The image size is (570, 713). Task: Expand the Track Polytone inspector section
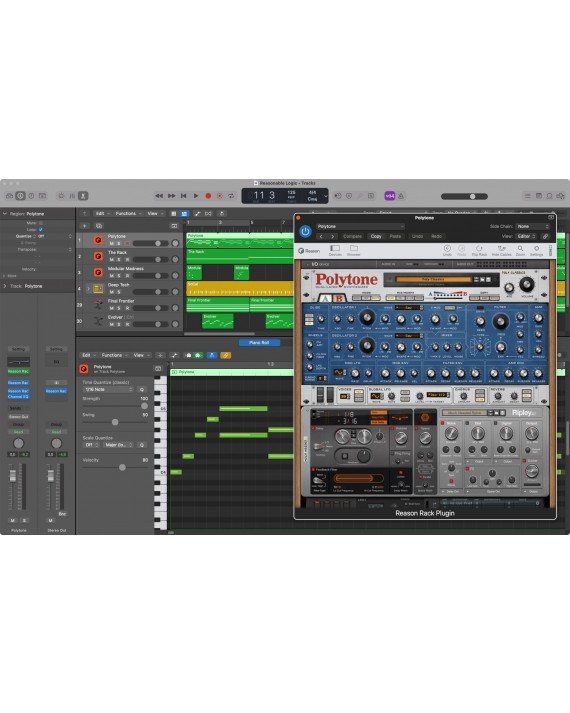click(5, 286)
